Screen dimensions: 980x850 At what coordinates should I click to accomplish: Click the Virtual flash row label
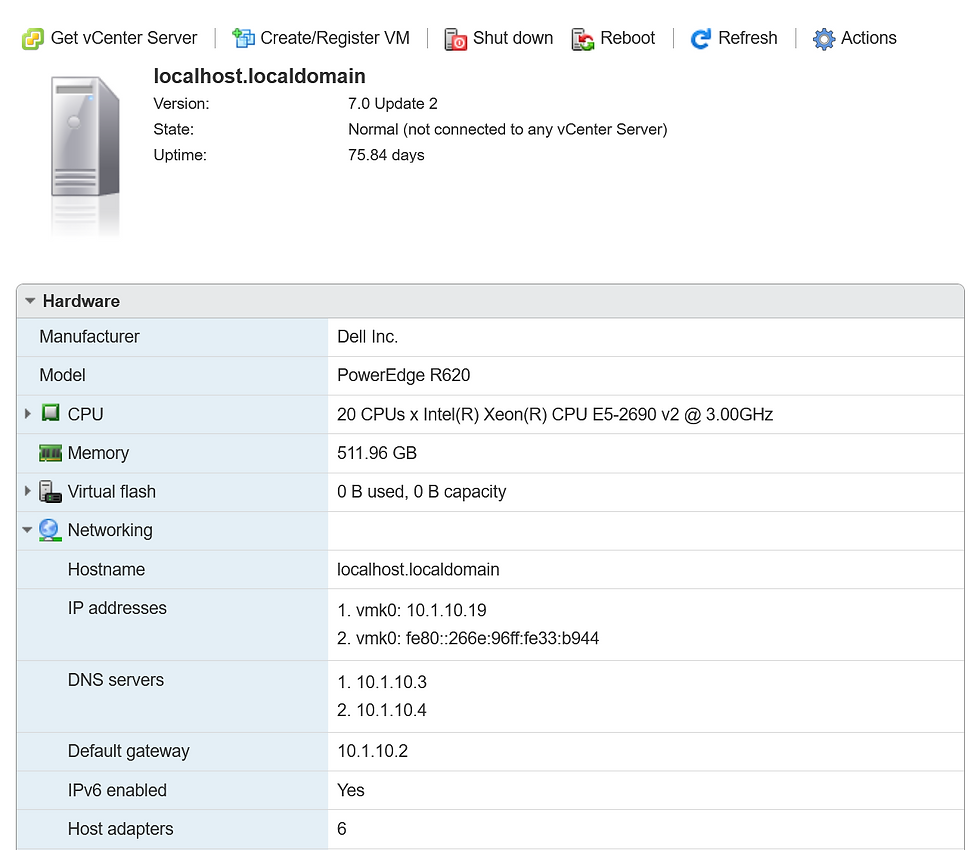coord(111,492)
